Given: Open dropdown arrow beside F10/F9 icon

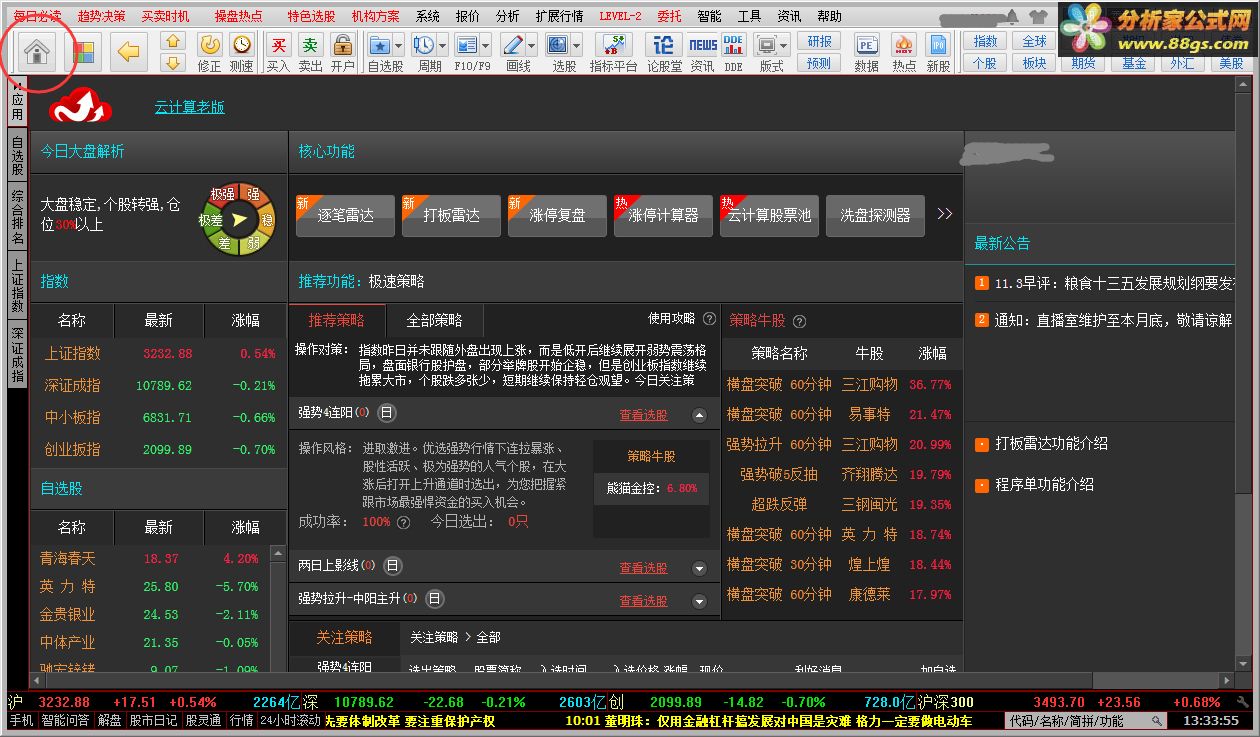Looking at the screenshot, I should (486, 46).
